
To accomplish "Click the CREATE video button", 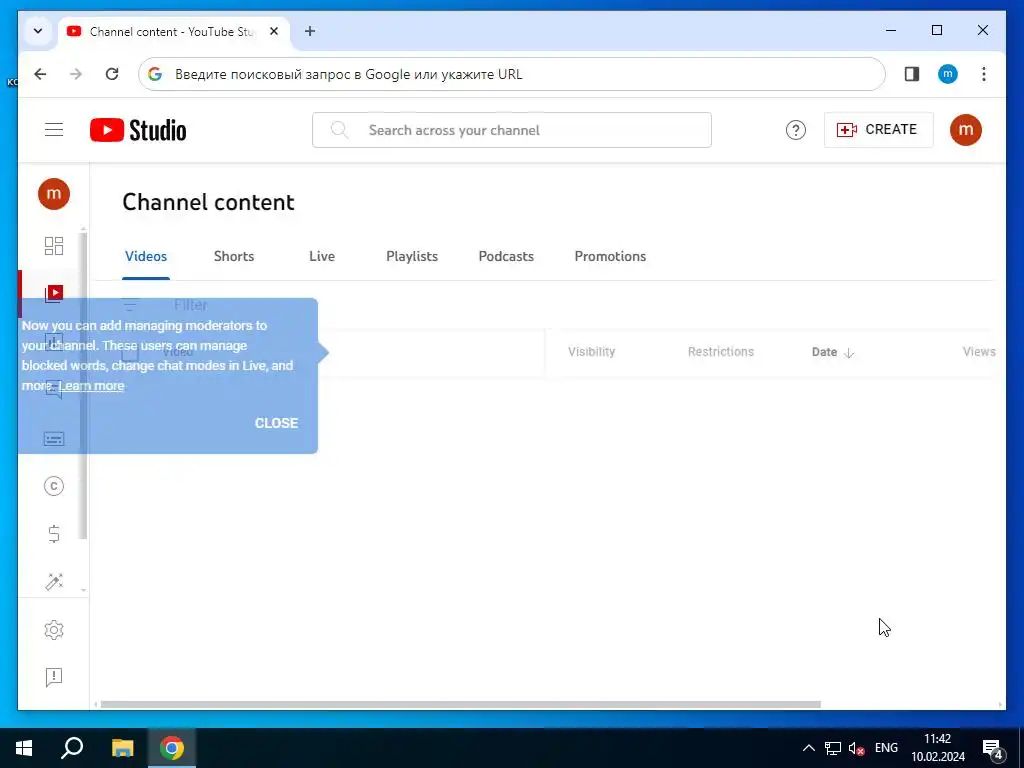I will click(x=878, y=130).
